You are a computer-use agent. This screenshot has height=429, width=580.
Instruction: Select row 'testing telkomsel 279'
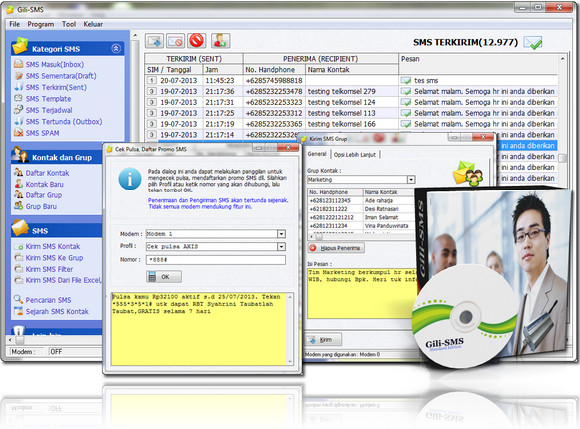point(351,91)
